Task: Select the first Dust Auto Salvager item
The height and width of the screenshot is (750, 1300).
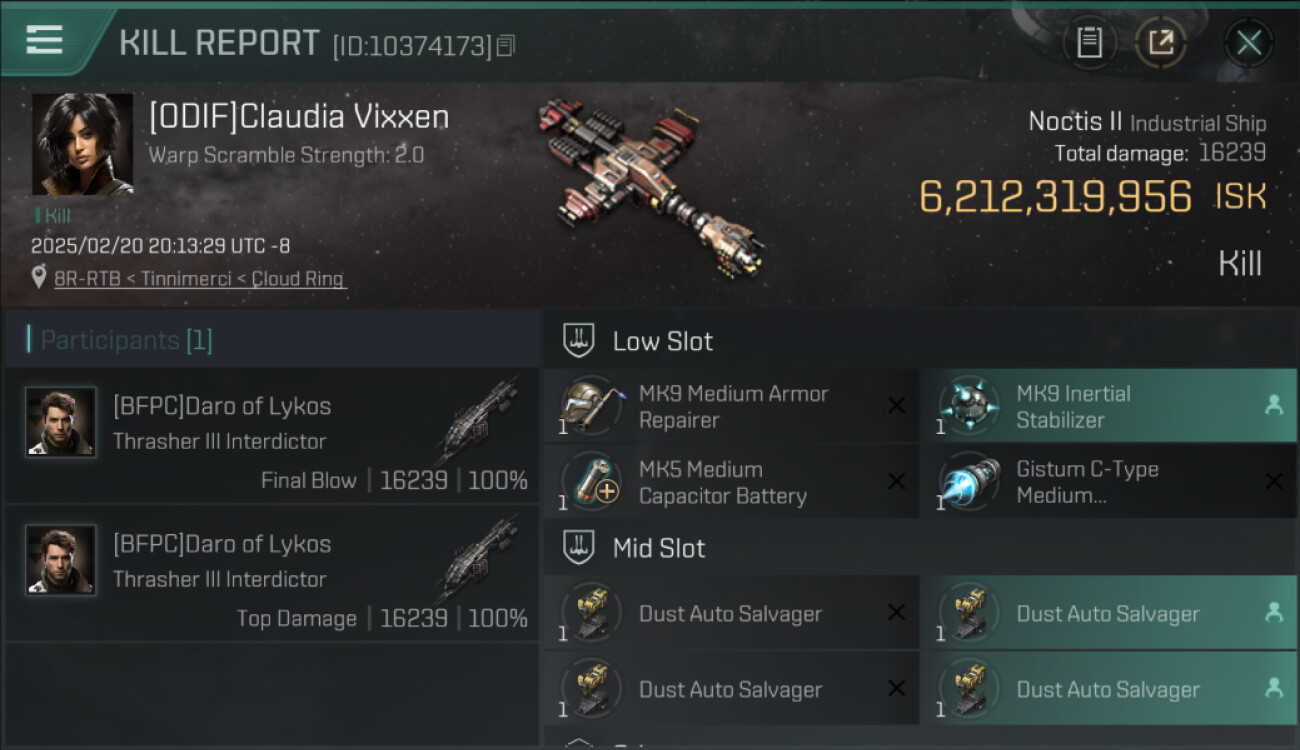Action: (x=731, y=613)
